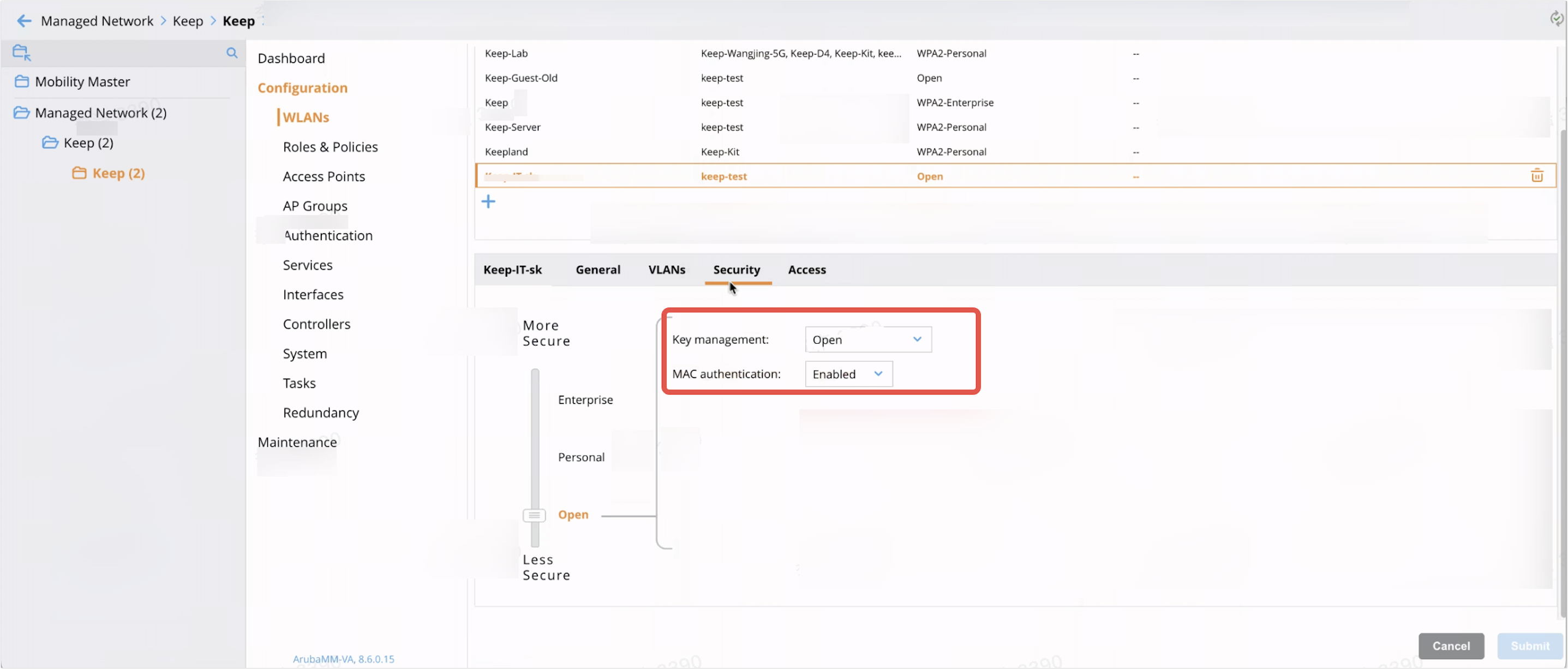The image size is (1568, 669).
Task: Set security level to Enterprise
Action: point(585,400)
